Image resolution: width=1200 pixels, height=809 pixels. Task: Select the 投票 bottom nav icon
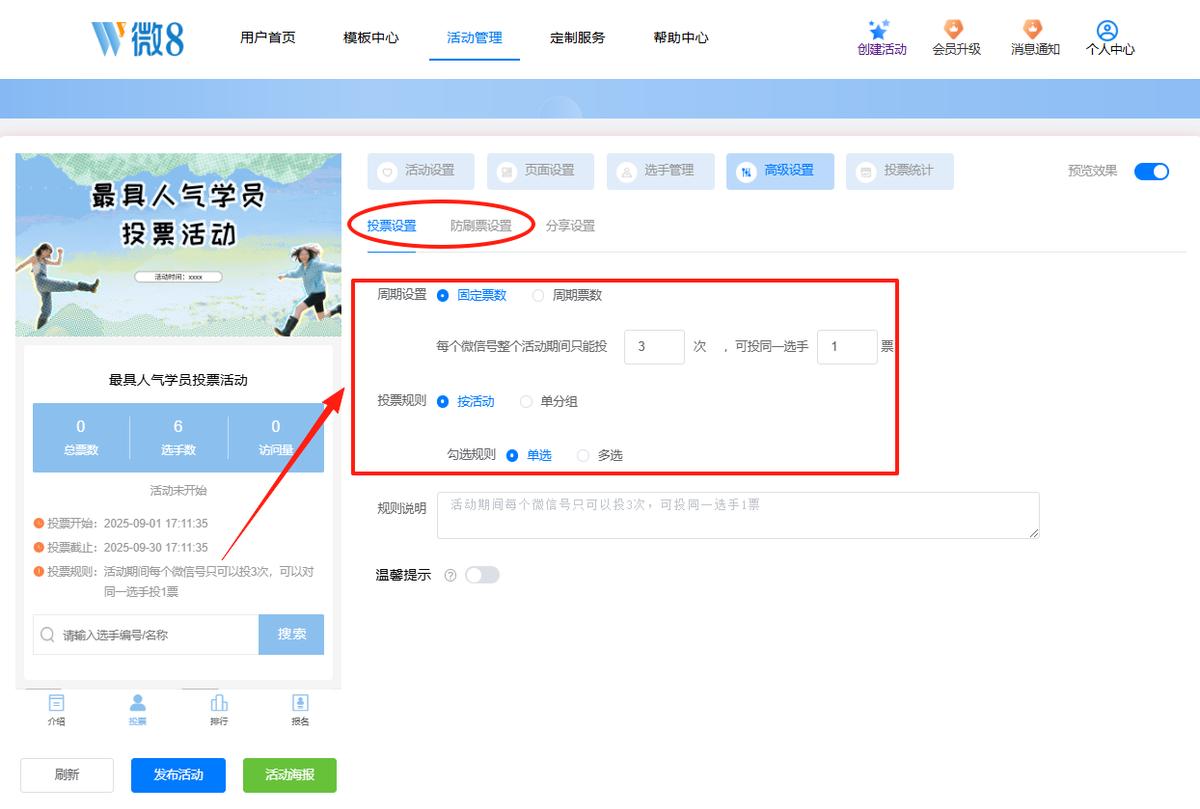(138, 702)
